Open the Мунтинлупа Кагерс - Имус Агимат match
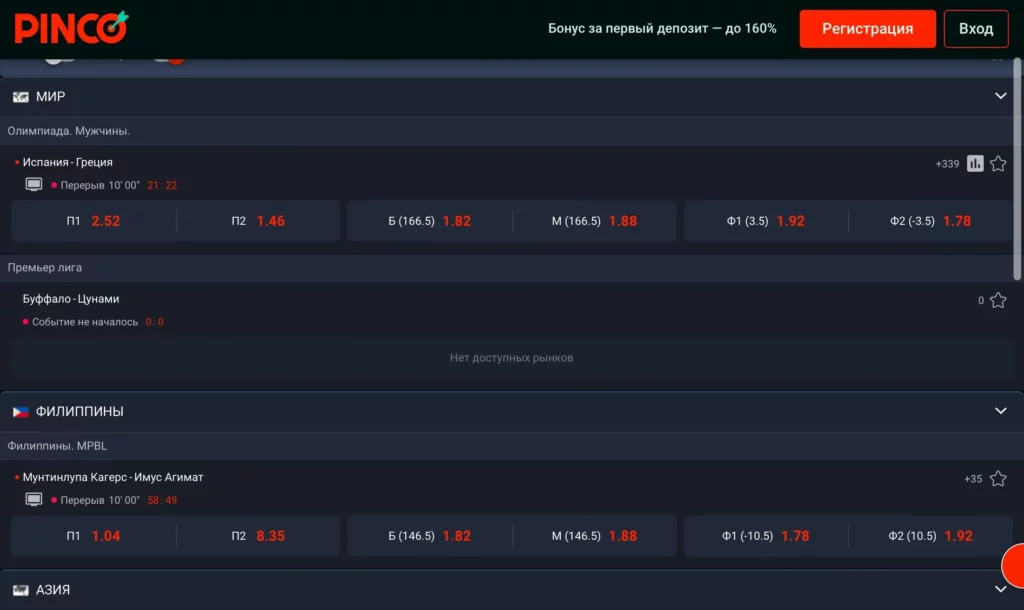The width and height of the screenshot is (1024, 610). pyautogui.click(x=113, y=477)
